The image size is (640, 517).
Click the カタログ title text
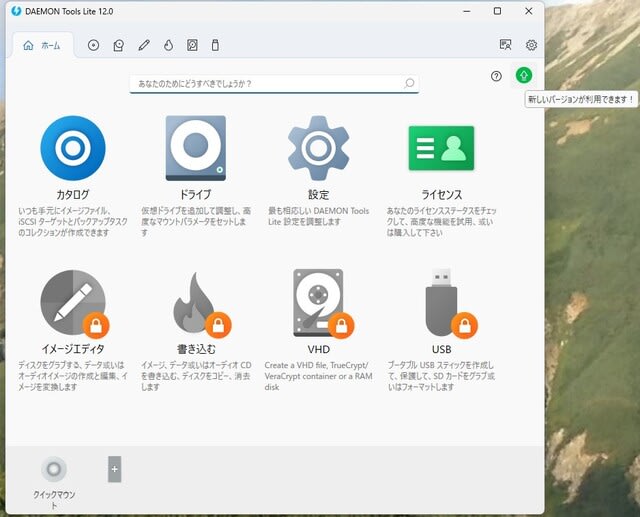coord(73,195)
